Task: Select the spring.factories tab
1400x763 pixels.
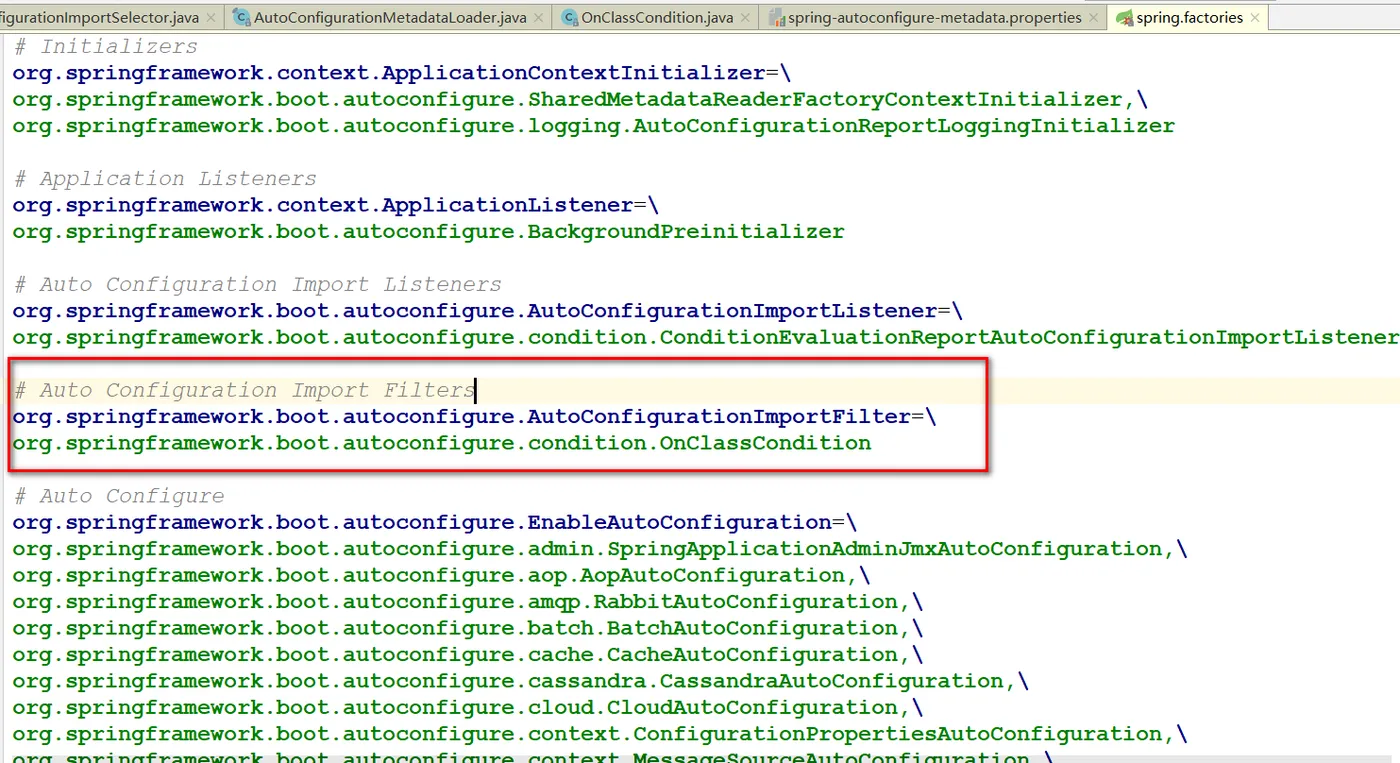Action: pyautogui.click(x=1187, y=17)
